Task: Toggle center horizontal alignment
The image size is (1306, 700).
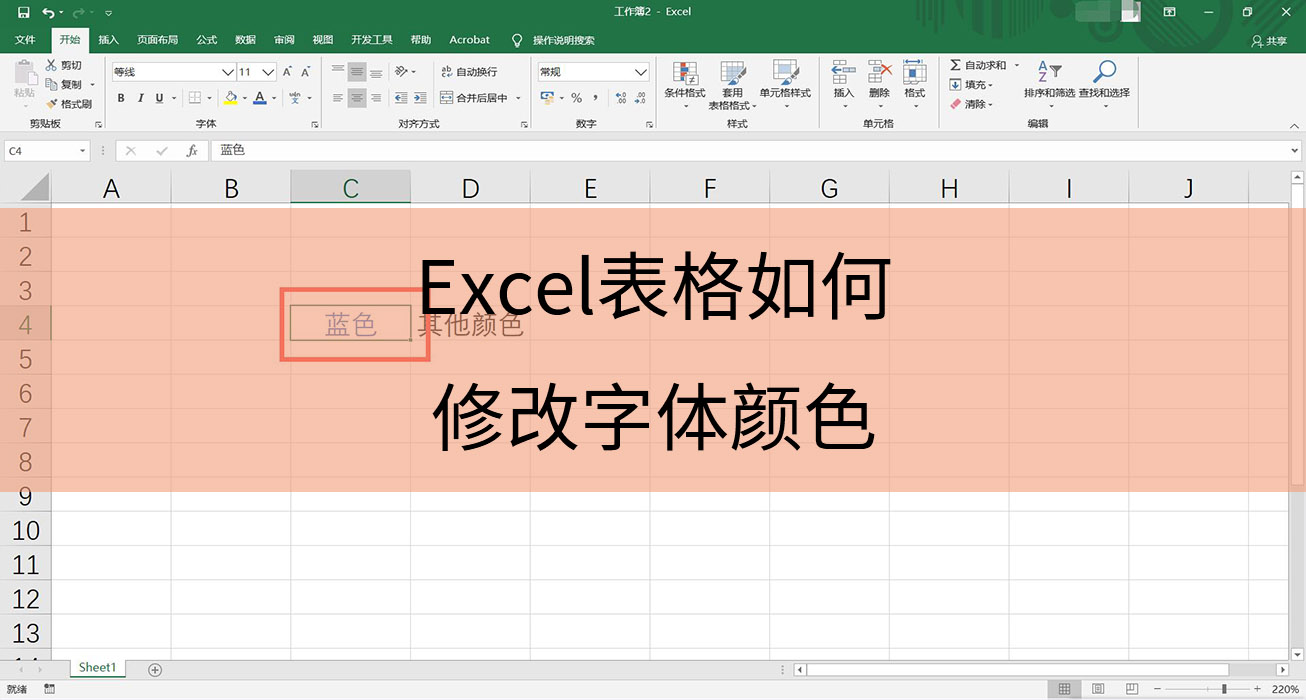Action: pos(357,98)
